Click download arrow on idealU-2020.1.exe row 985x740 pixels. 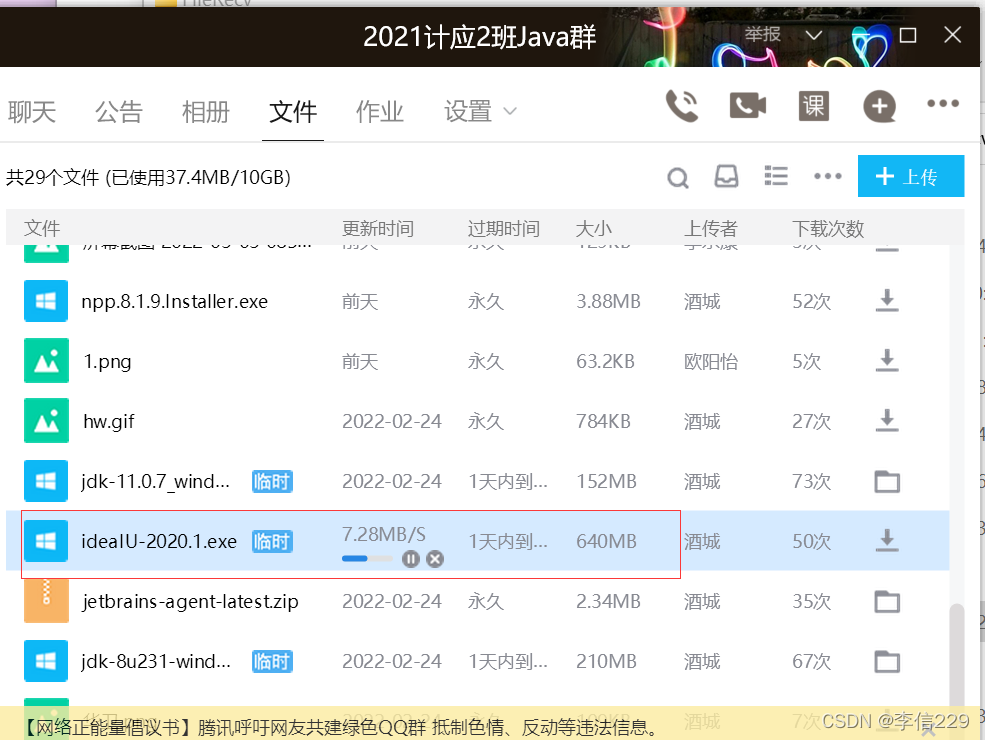(887, 541)
